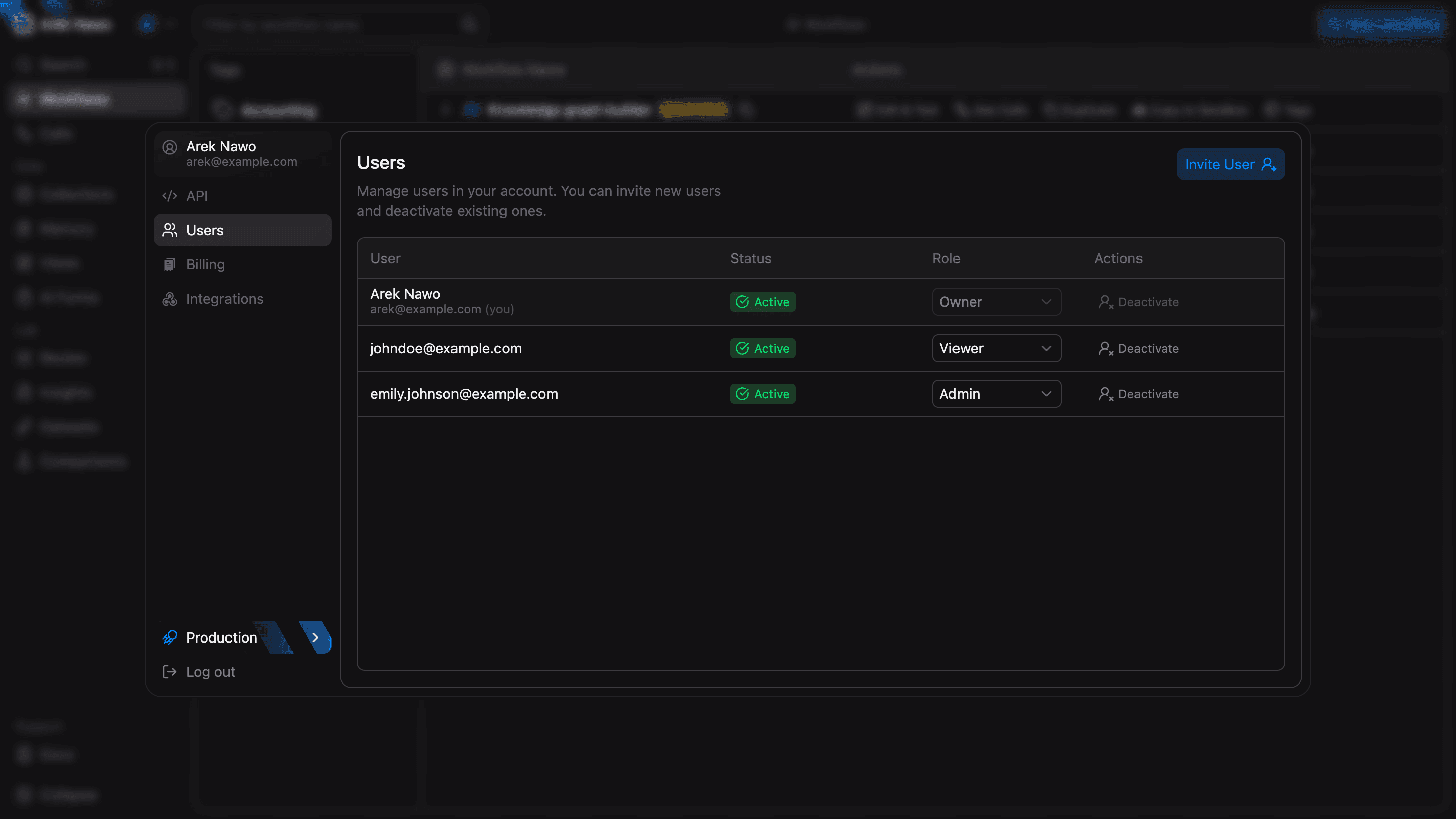Click Arek Nawo's name in the users table
1456x819 pixels.
(x=405, y=294)
